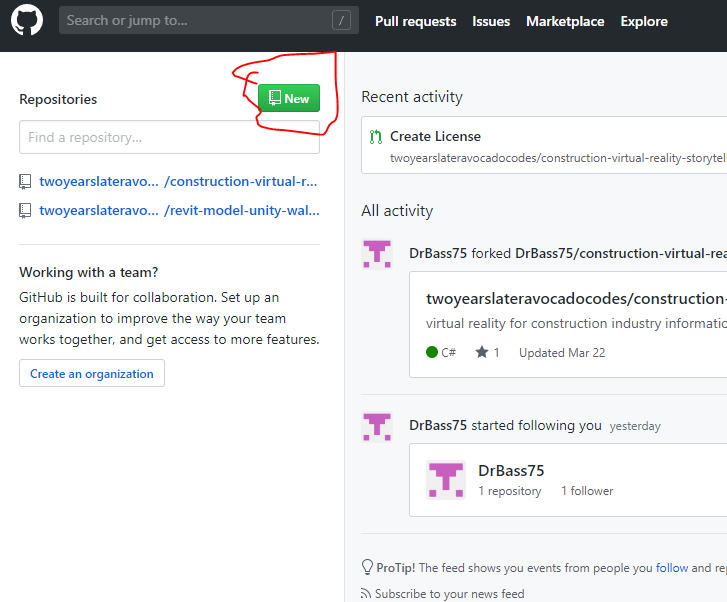This screenshot has height=602, width=727.
Task: Open Explore in top navigation
Action: pos(644,21)
